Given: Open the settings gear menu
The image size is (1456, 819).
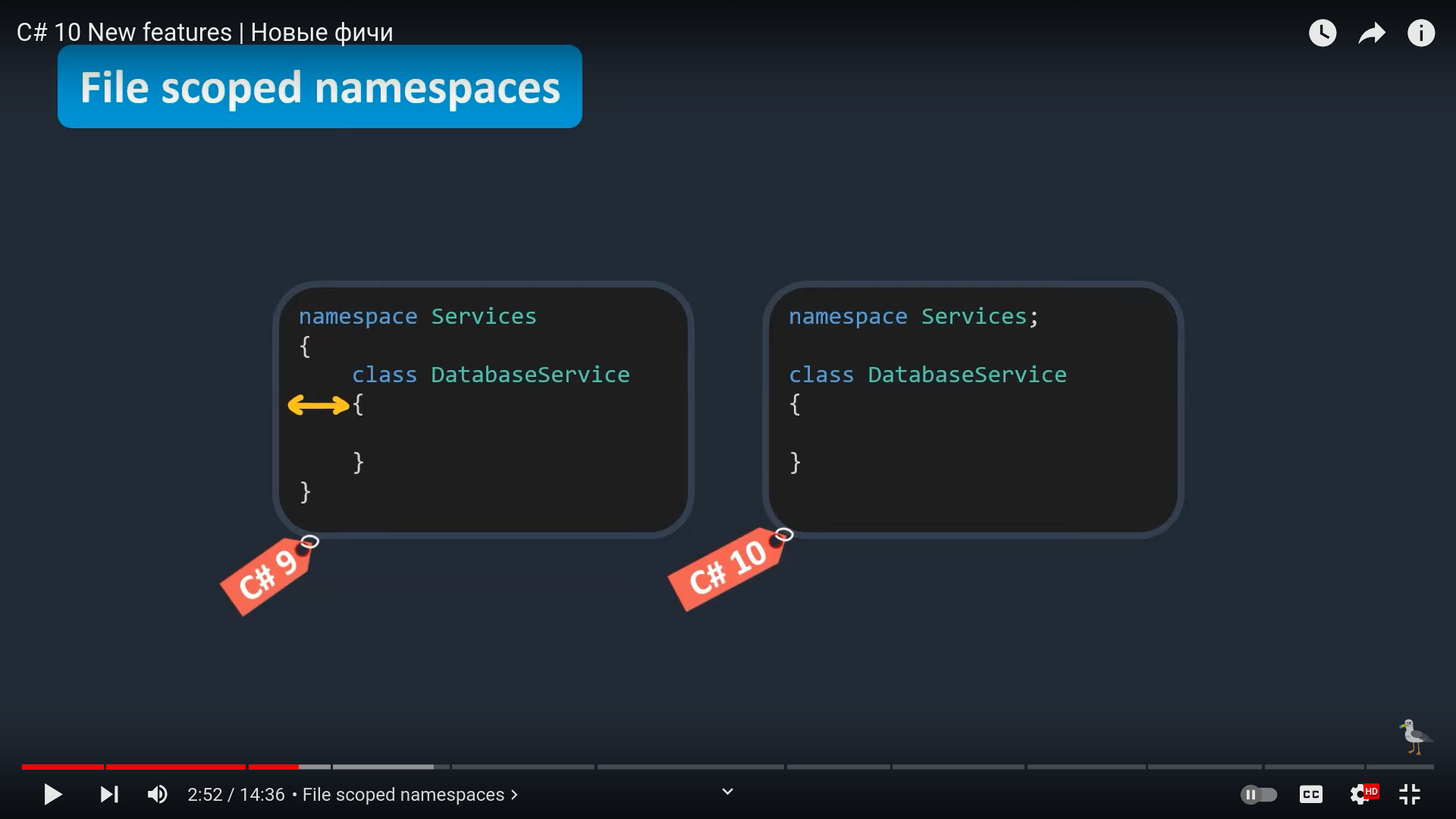Looking at the screenshot, I should (1360, 794).
